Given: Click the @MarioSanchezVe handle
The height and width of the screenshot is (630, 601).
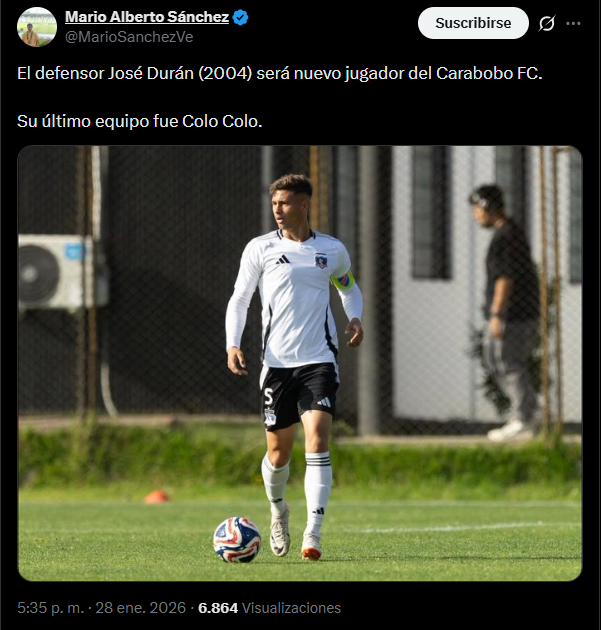Looking at the screenshot, I should point(129,37).
